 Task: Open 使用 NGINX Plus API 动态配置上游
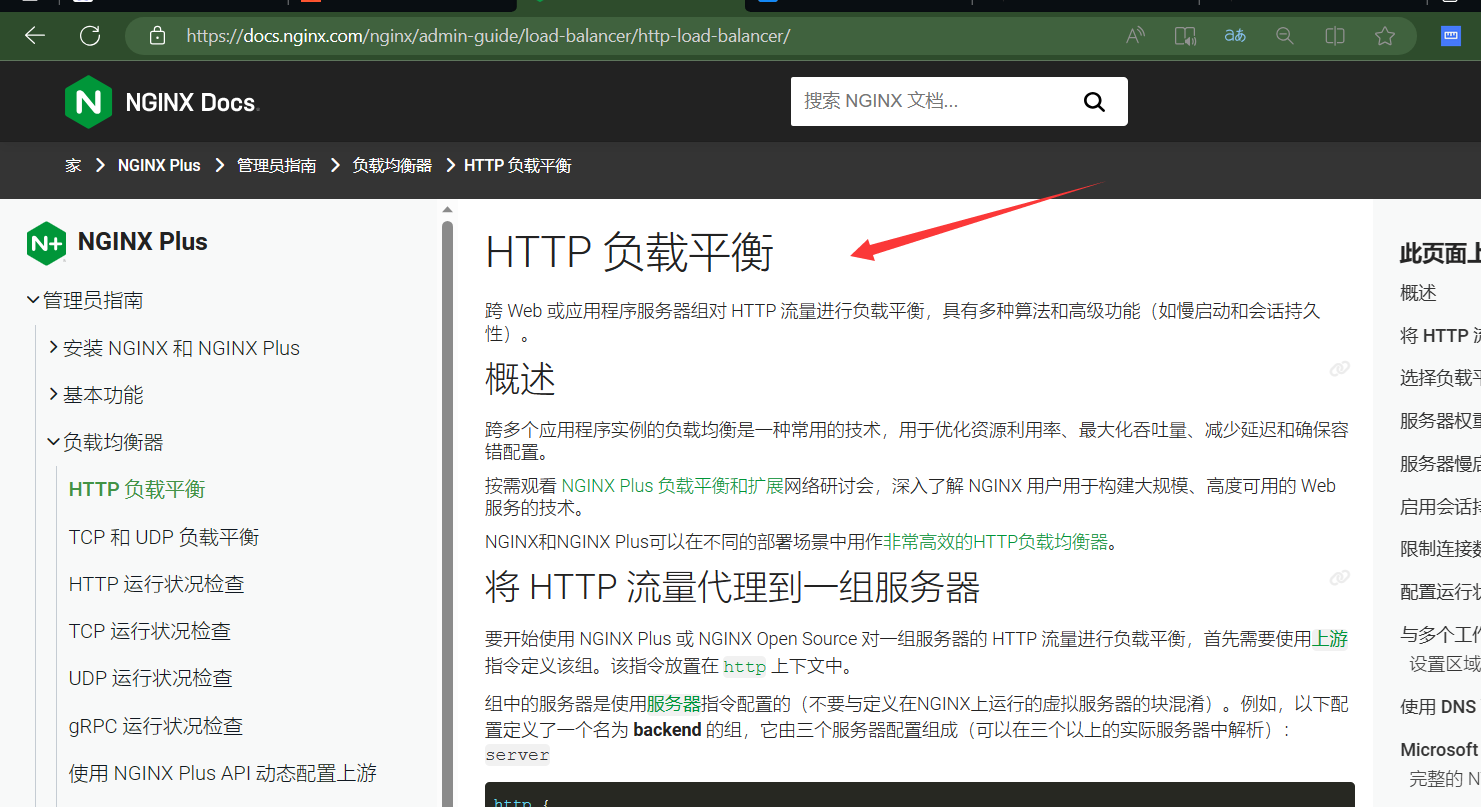click(223, 773)
